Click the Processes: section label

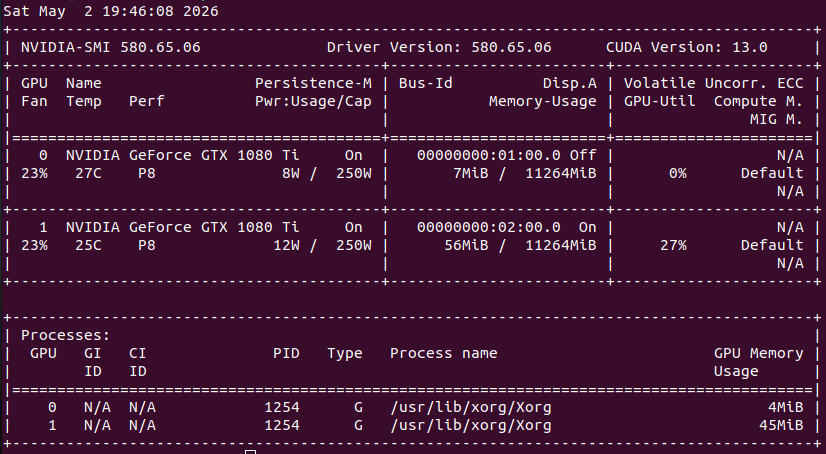tap(65, 335)
